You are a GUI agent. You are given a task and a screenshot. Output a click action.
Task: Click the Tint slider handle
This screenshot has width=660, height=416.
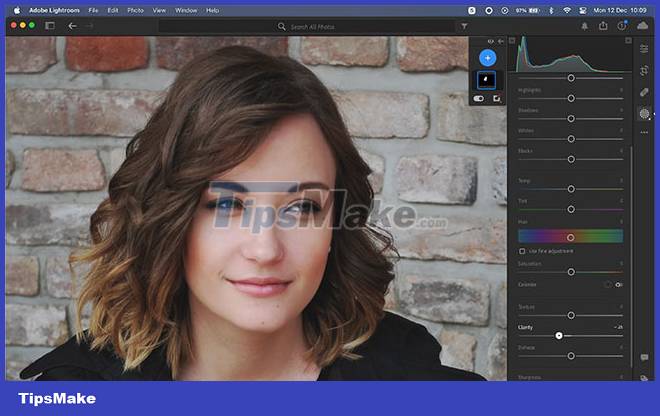click(x=571, y=209)
